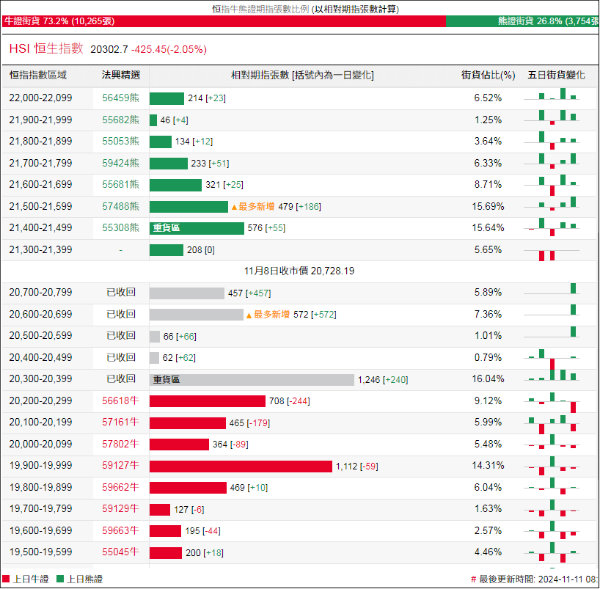Click the grey bar for the 20,700-20,799 row
This screenshot has width=600, height=589.
[x=187, y=293]
